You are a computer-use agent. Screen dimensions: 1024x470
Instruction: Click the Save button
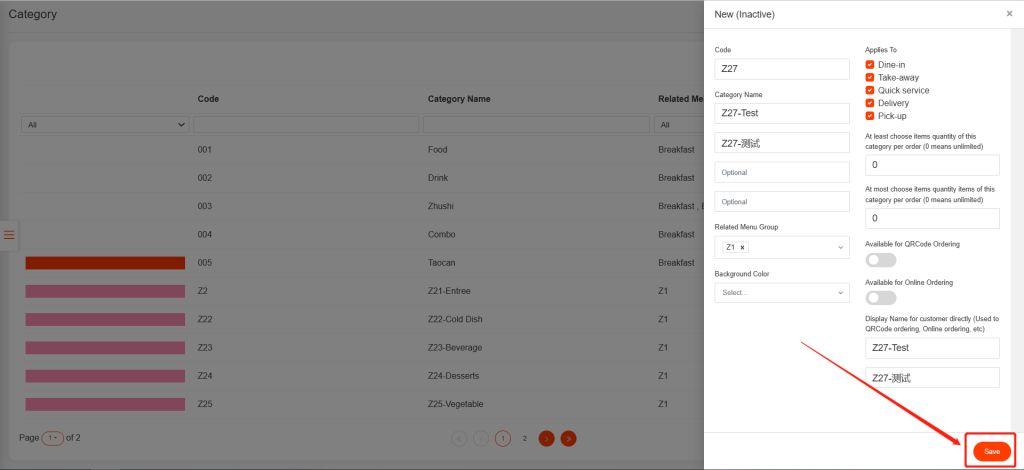coord(991,451)
